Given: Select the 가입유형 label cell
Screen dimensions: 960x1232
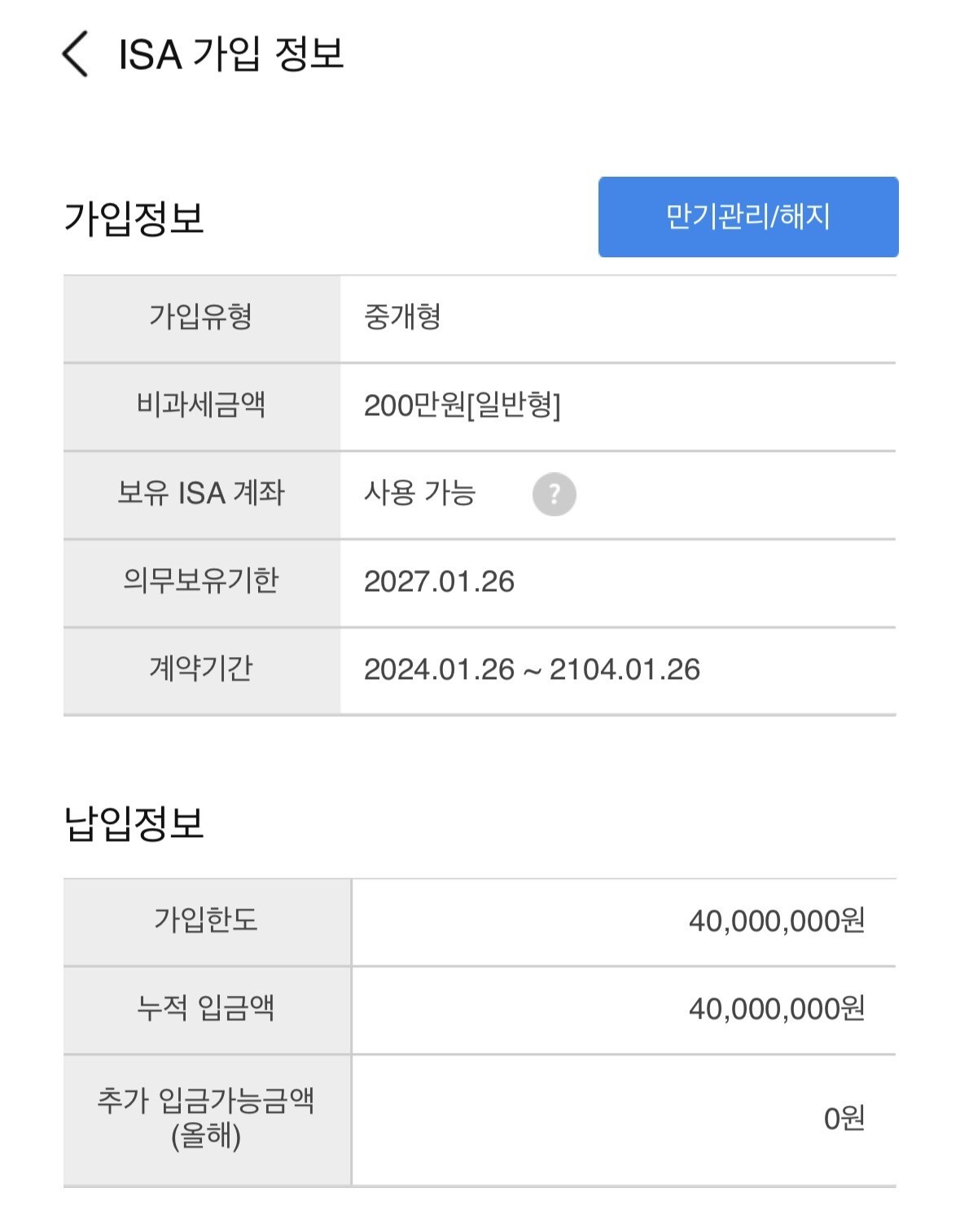Looking at the screenshot, I should pyautogui.click(x=201, y=318).
